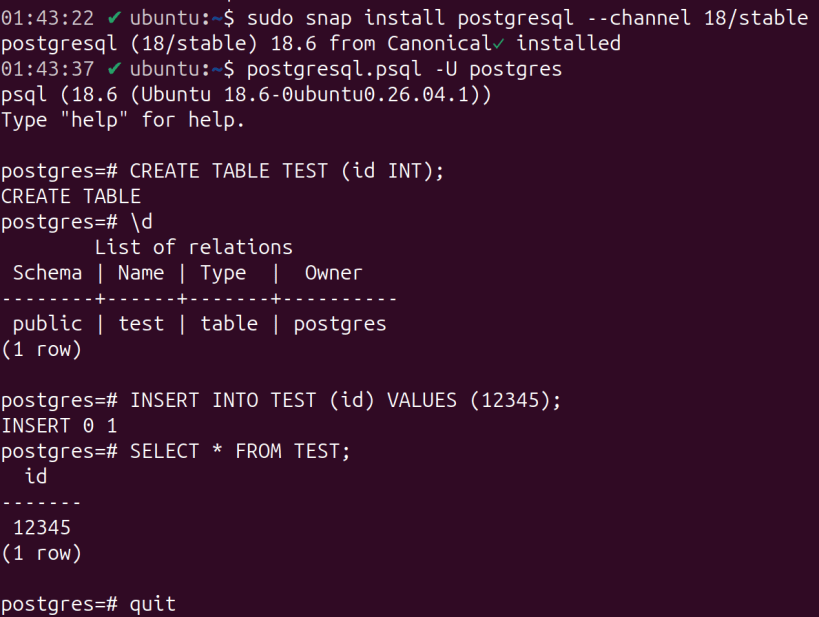The height and width of the screenshot is (617, 819).
Task: Click the 12345 value in query result
Action: point(42,528)
